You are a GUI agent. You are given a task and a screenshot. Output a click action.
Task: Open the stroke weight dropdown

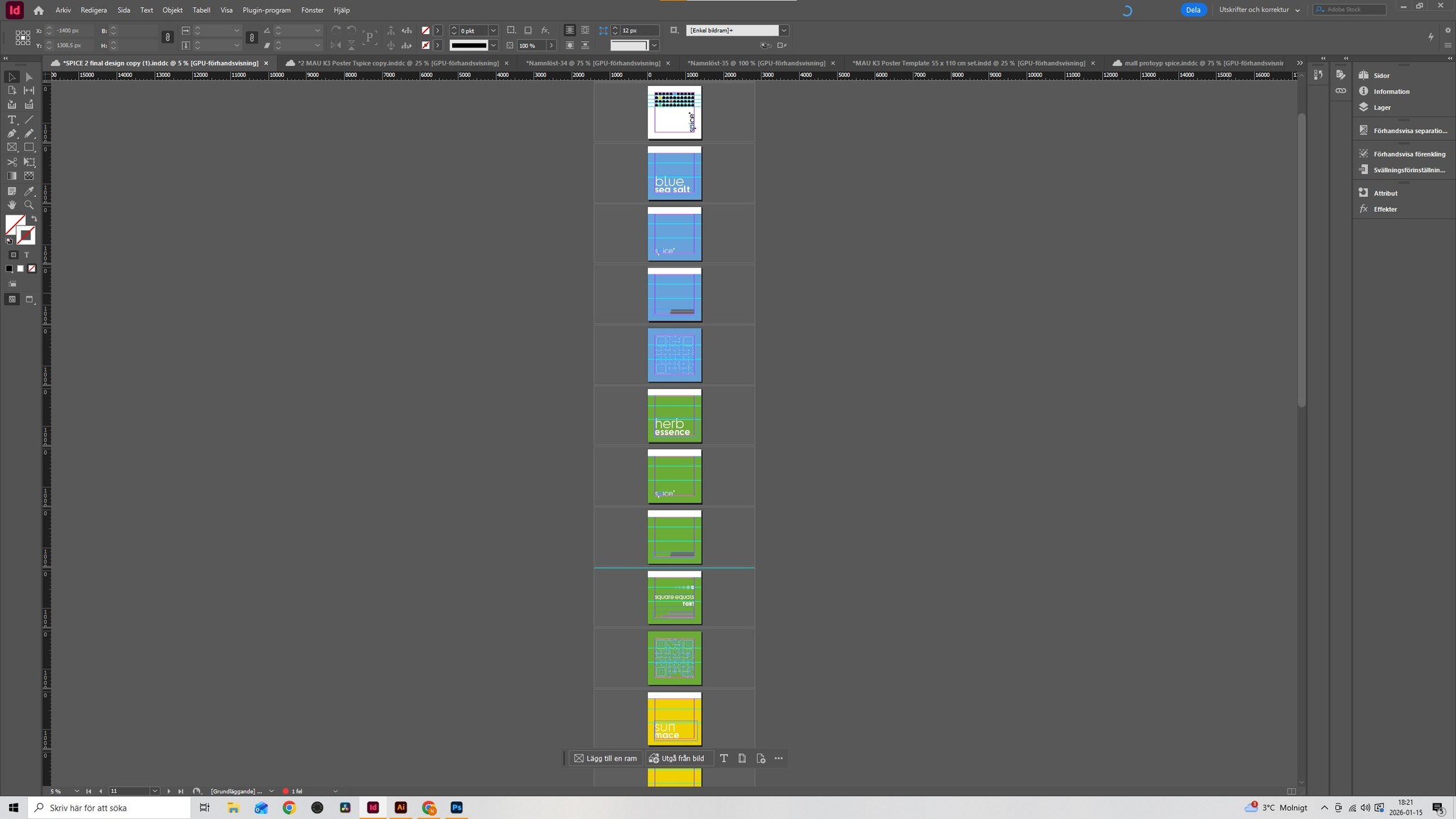point(493,31)
